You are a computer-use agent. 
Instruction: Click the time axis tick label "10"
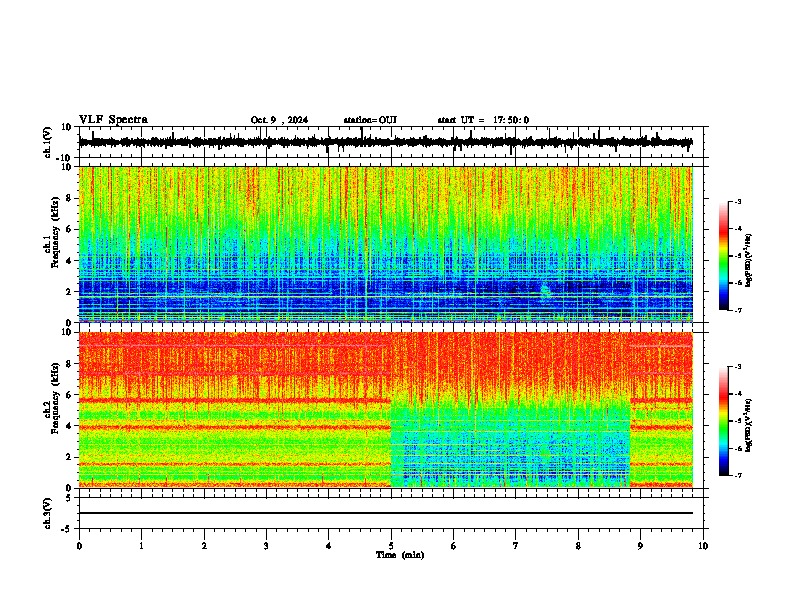(x=703, y=546)
